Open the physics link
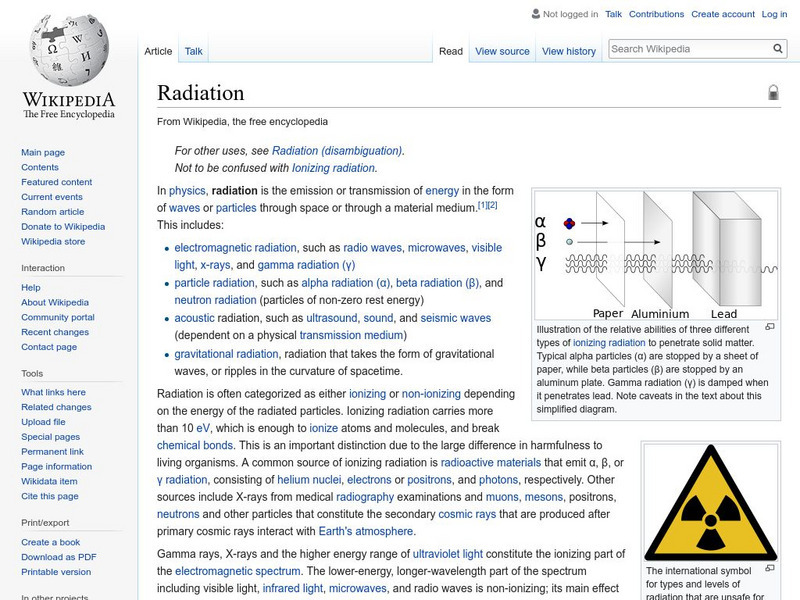800x600 pixels. (x=187, y=191)
